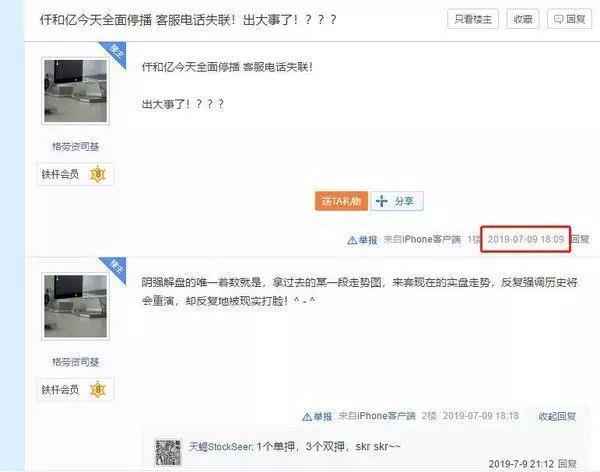Click the 回复 button with speech bubble icon
The height and width of the screenshot is (472, 600).
point(570,19)
